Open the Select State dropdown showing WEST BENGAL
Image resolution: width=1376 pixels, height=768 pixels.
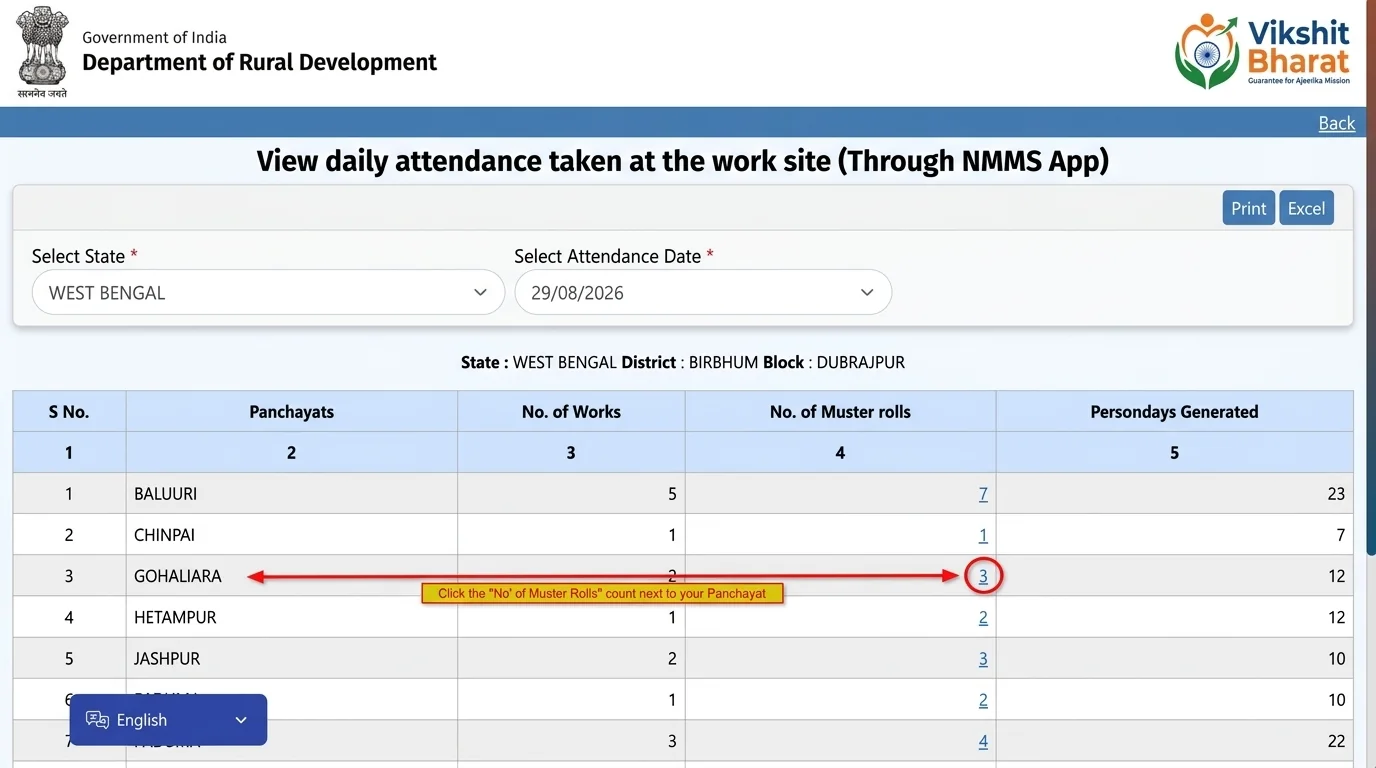(268, 293)
